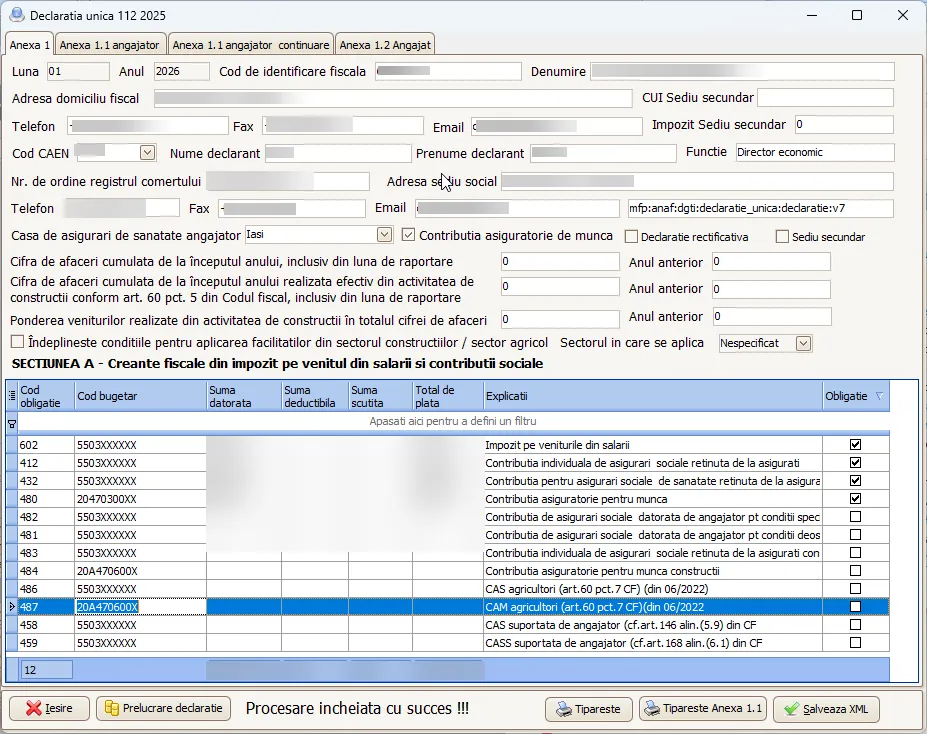Click the Obligatie column filter triangle
The image size is (927, 734).
pyautogui.click(x=879, y=396)
